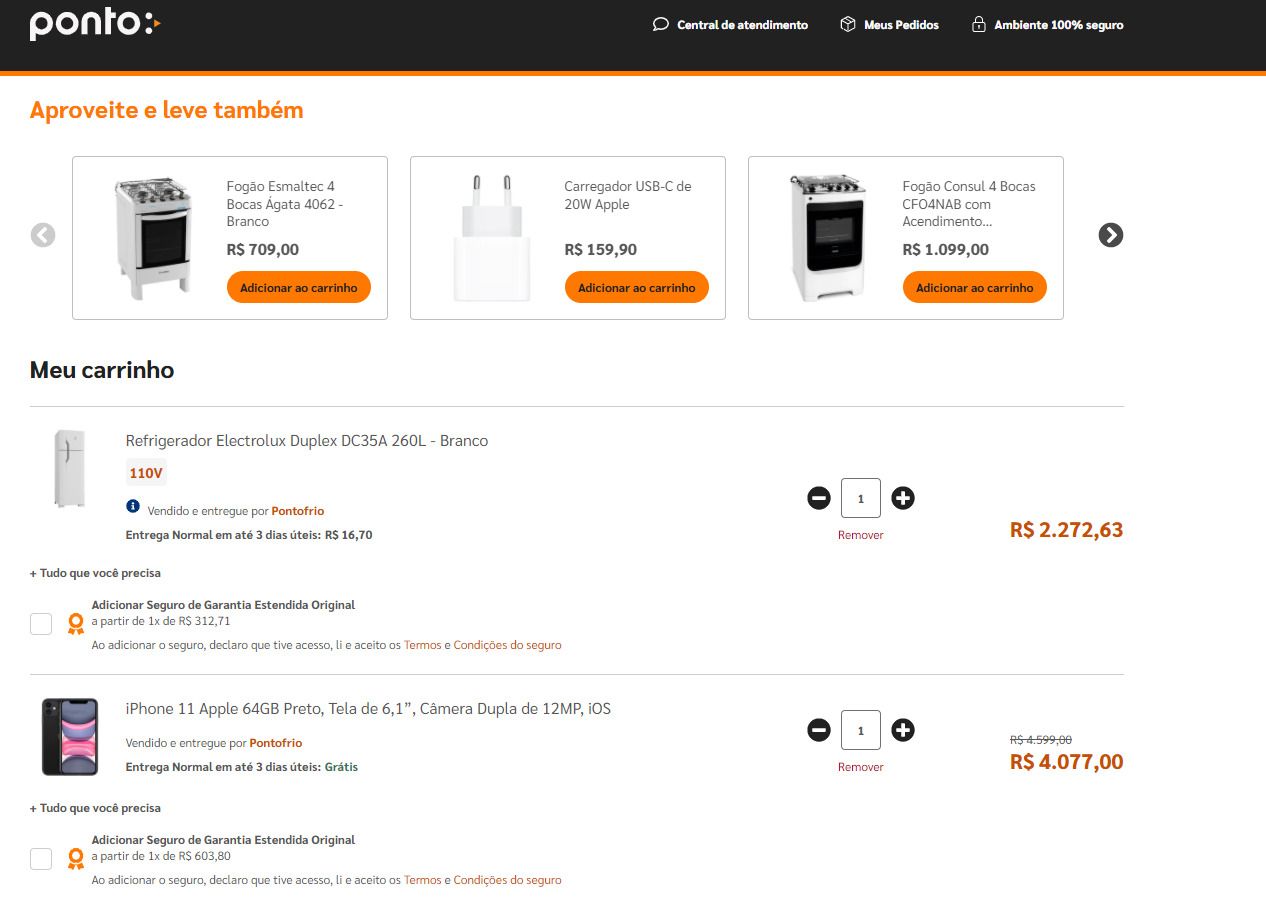Open Meus Pedidos

[889, 25]
